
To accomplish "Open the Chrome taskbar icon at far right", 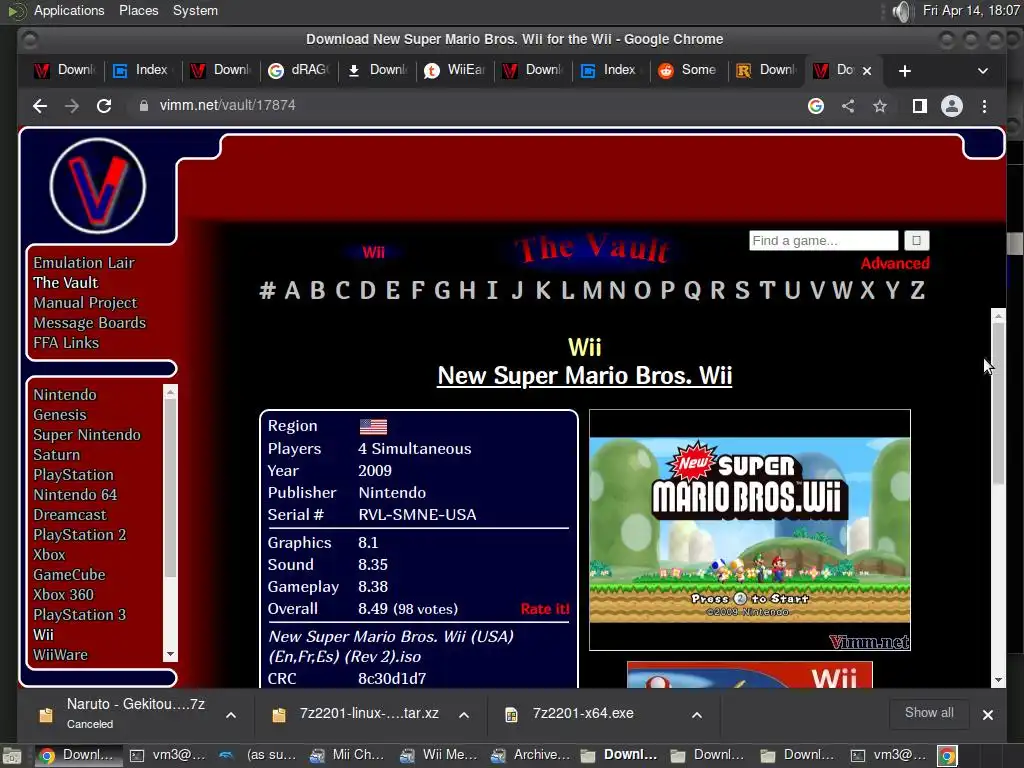I will click(947, 756).
